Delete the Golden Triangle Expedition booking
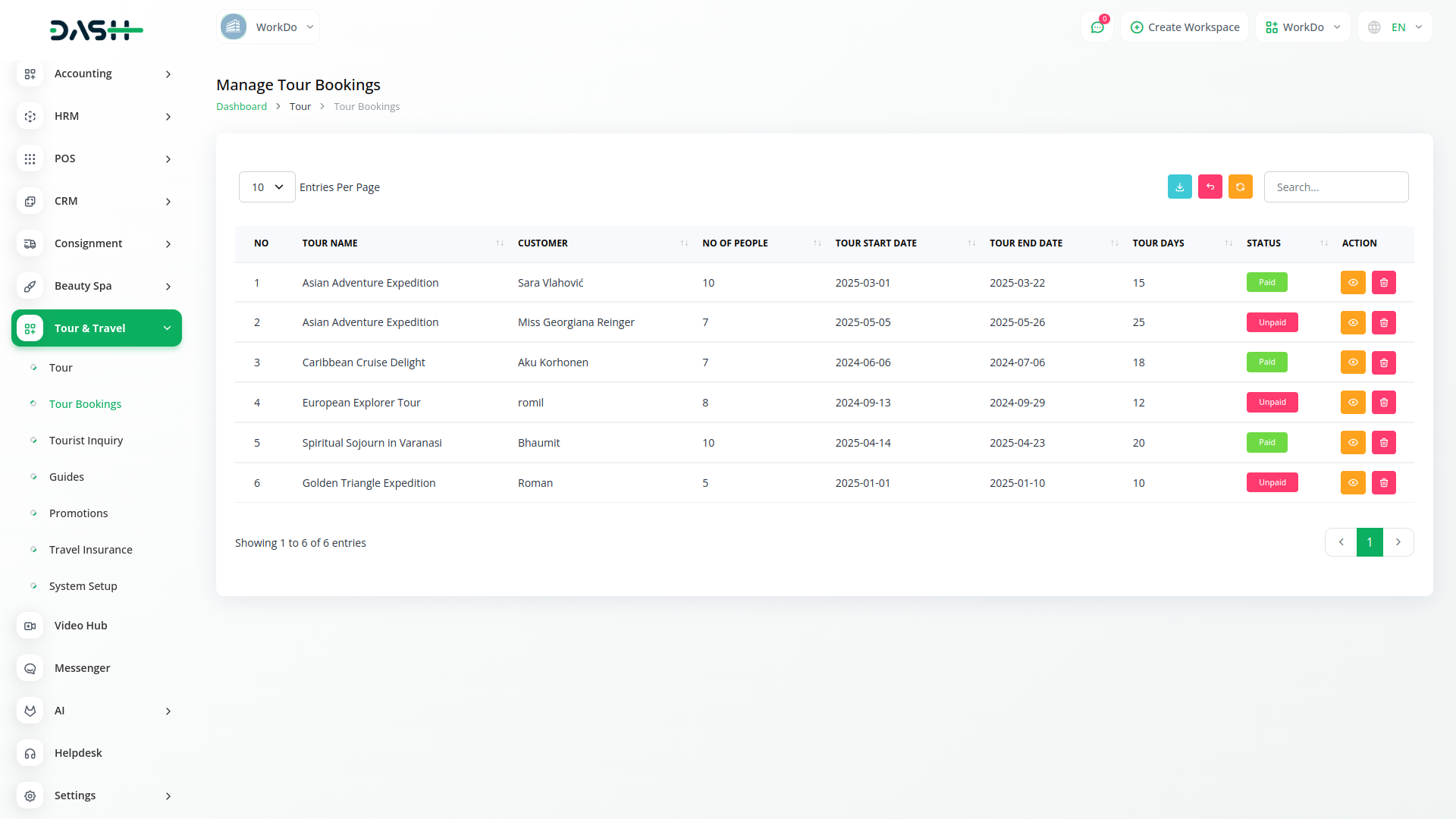 (1383, 483)
